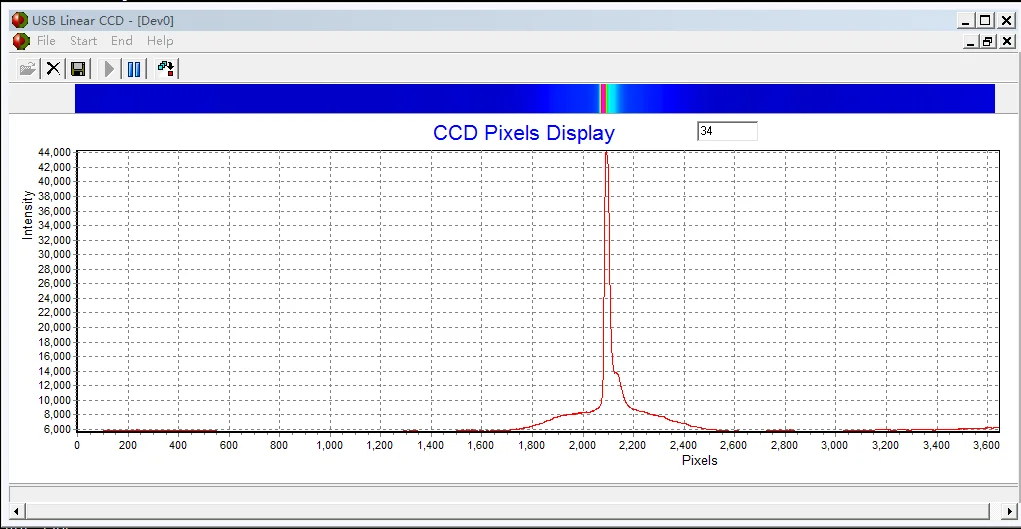Open file with the folder toolbar icon
1021x529 pixels.
point(27,68)
